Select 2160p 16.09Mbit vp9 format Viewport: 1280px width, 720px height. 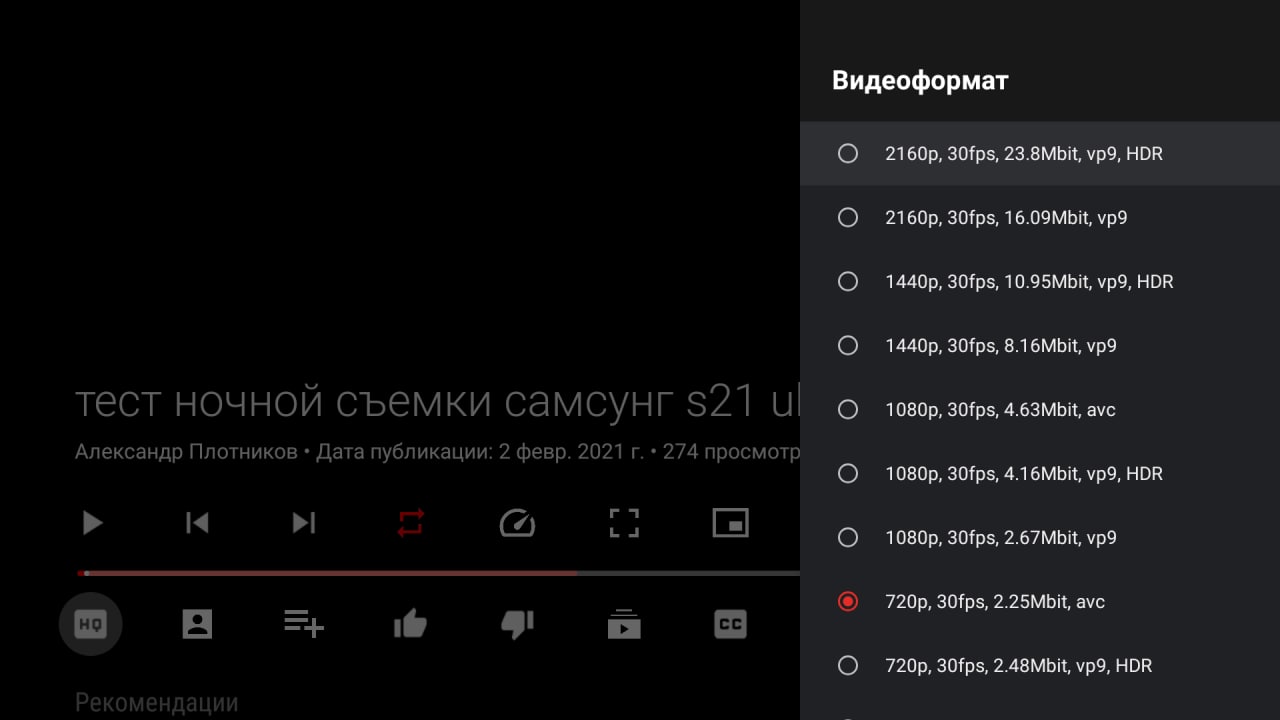tap(1040, 218)
